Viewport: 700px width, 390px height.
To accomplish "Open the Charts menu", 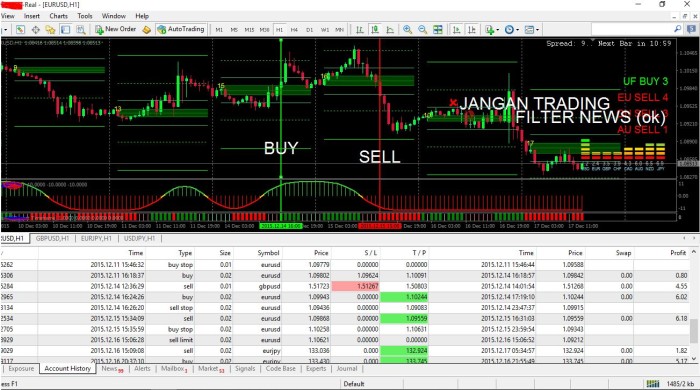I will click(x=58, y=16).
